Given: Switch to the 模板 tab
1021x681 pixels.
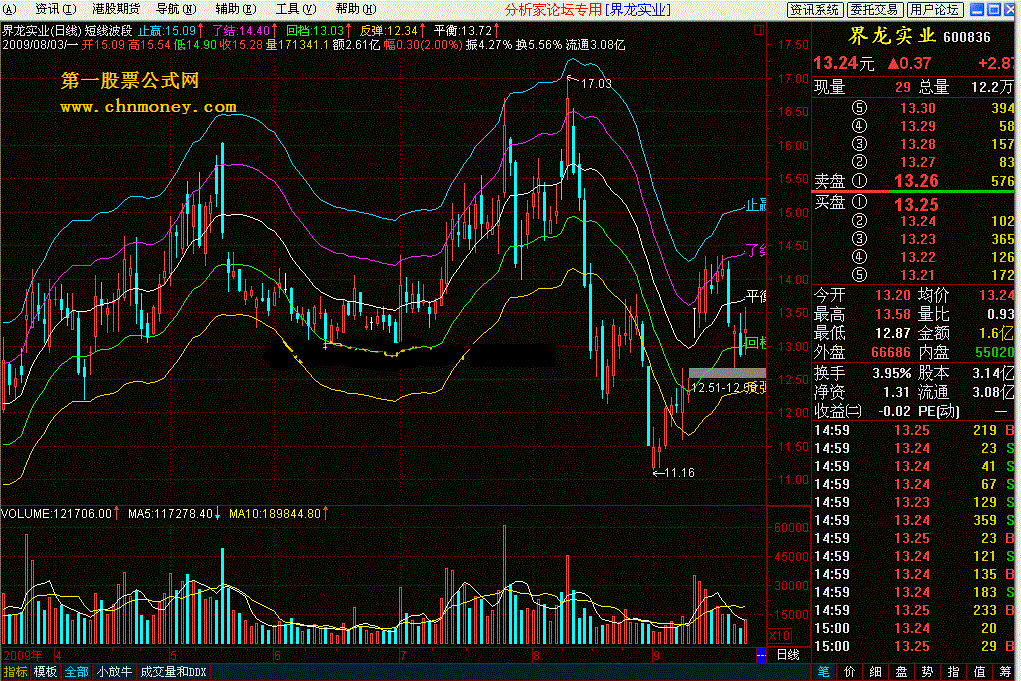Looking at the screenshot, I should (46, 672).
